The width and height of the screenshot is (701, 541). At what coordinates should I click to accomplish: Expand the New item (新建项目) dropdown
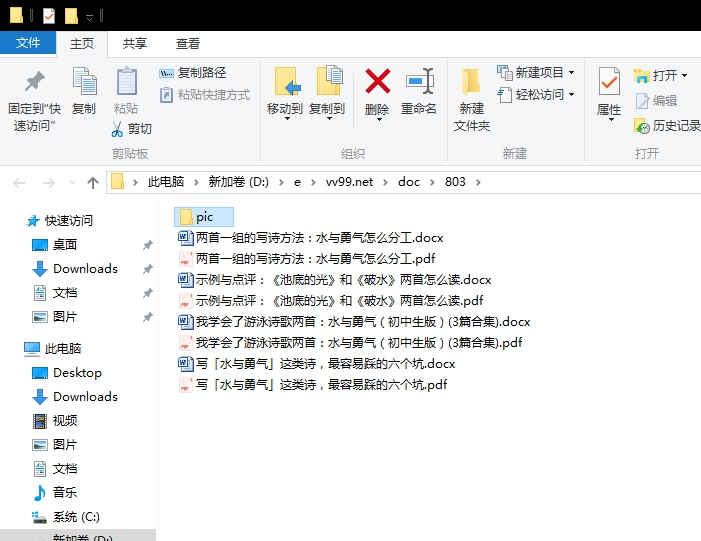571,72
